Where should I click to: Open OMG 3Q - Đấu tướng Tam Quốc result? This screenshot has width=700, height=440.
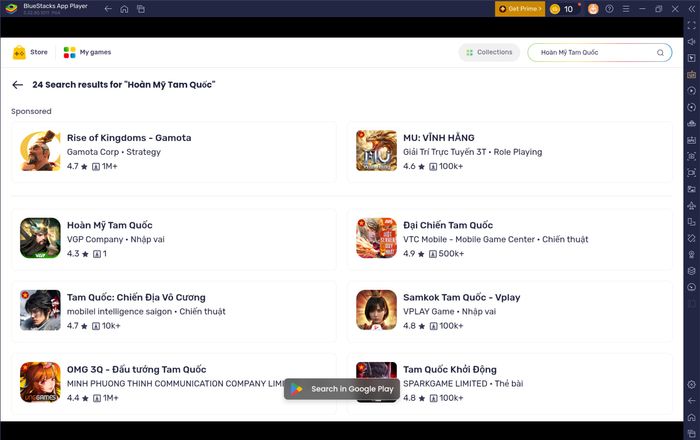174,383
